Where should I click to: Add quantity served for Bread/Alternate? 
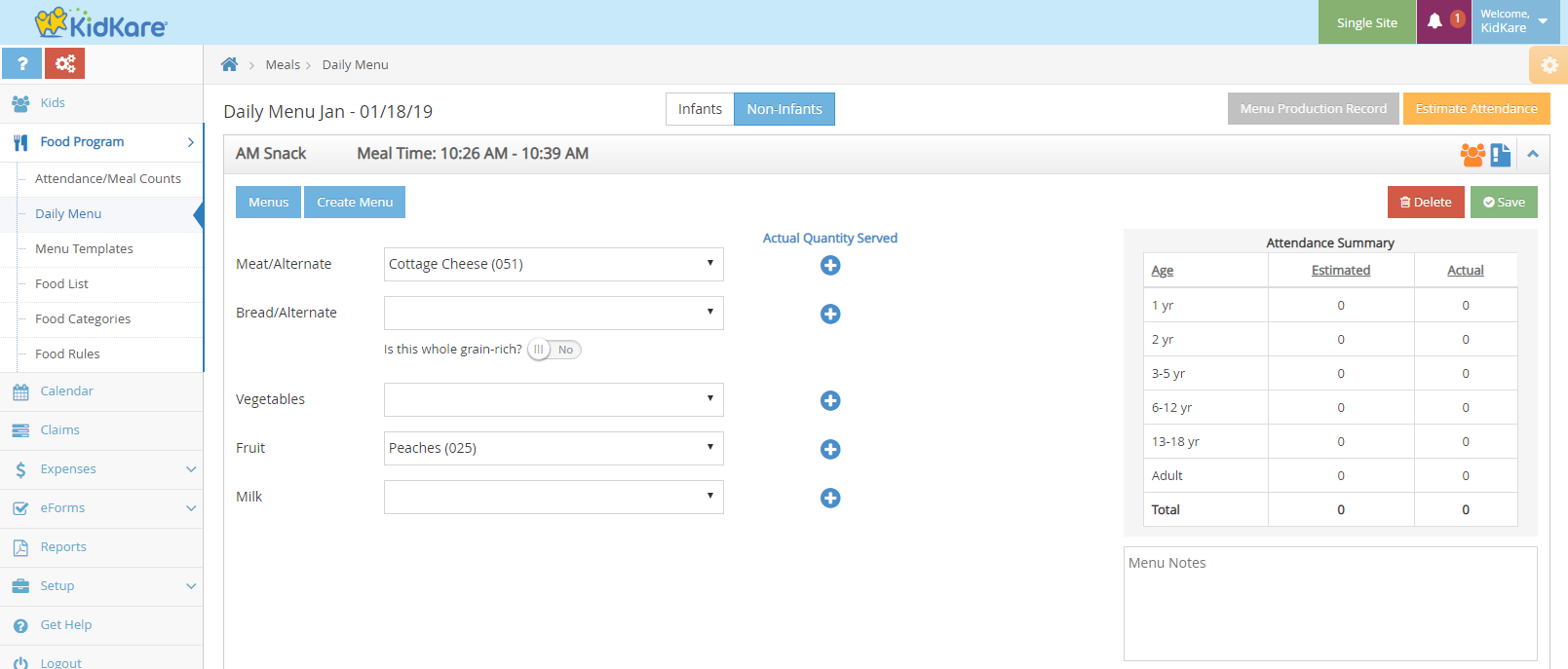point(830,314)
